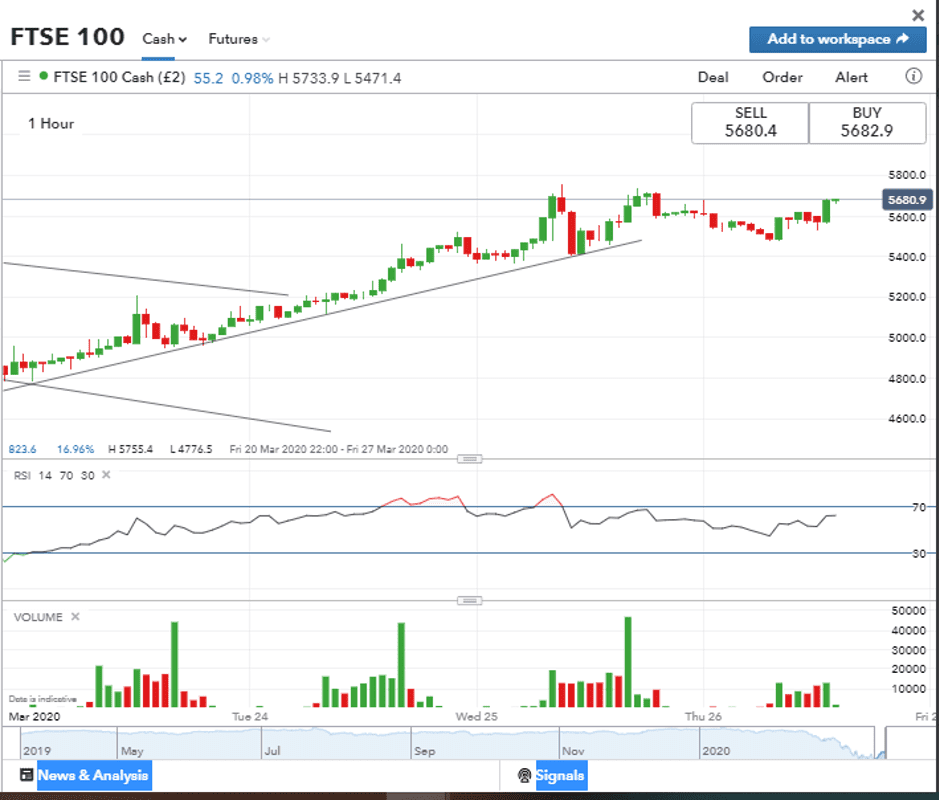Open the Deal tab
Viewport: 939px width, 800px height.
[713, 77]
